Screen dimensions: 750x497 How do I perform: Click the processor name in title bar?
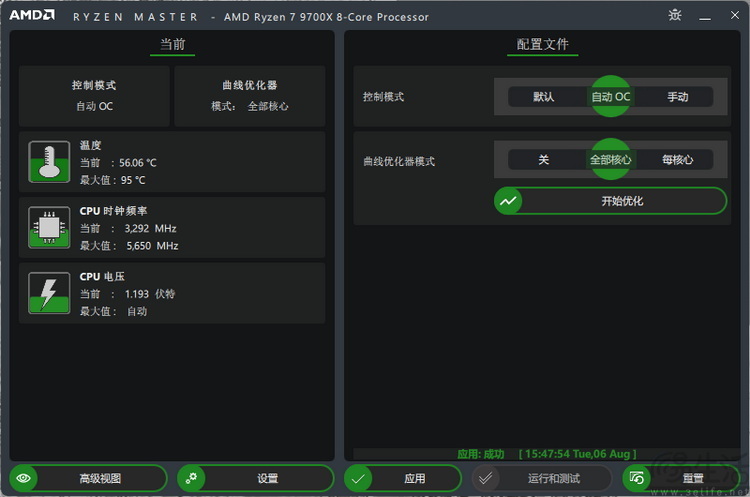(x=326, y=17)
